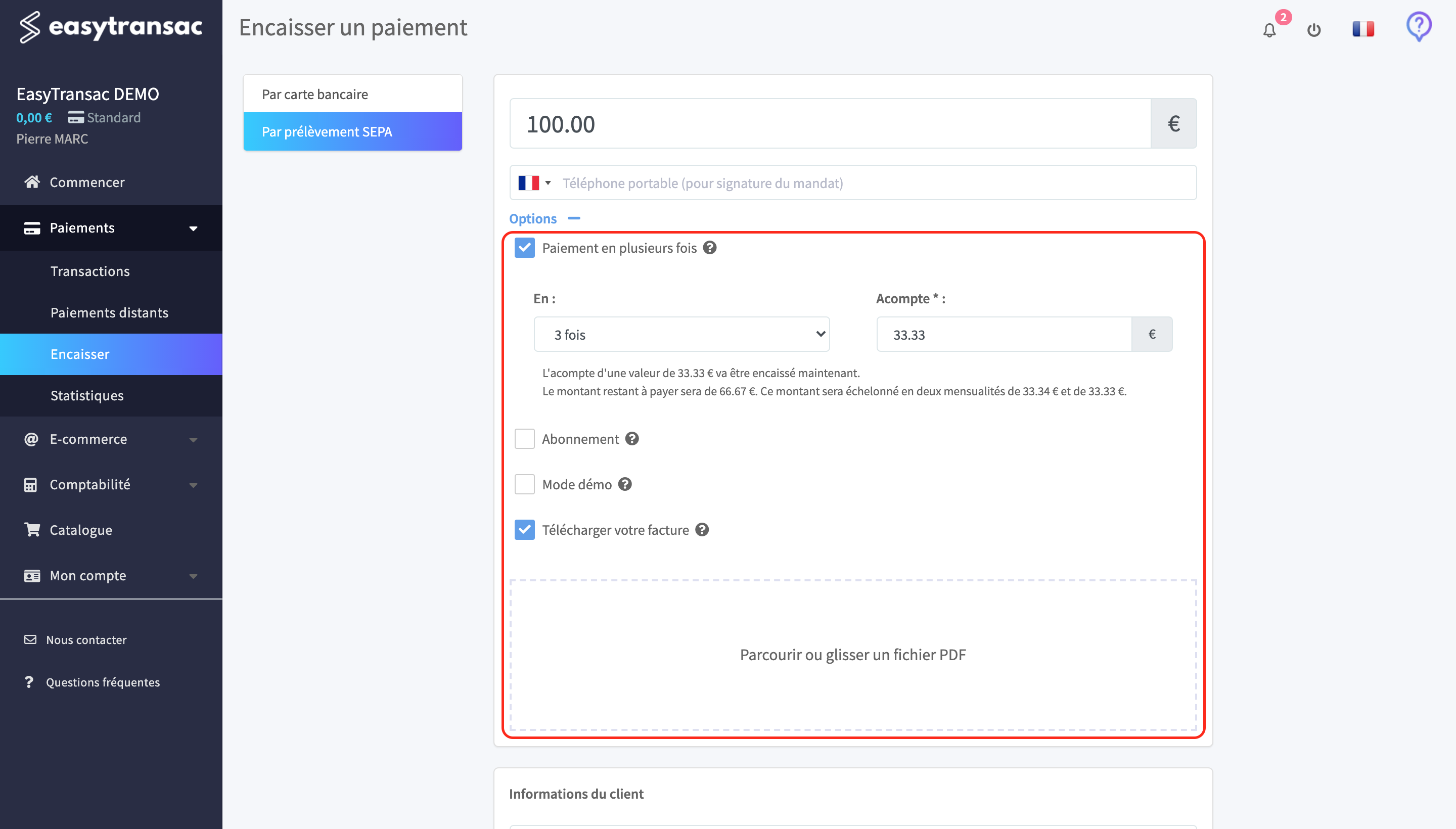Click the easytransac logo
This screenshot has height=829, width=1456.
[111, 27]
